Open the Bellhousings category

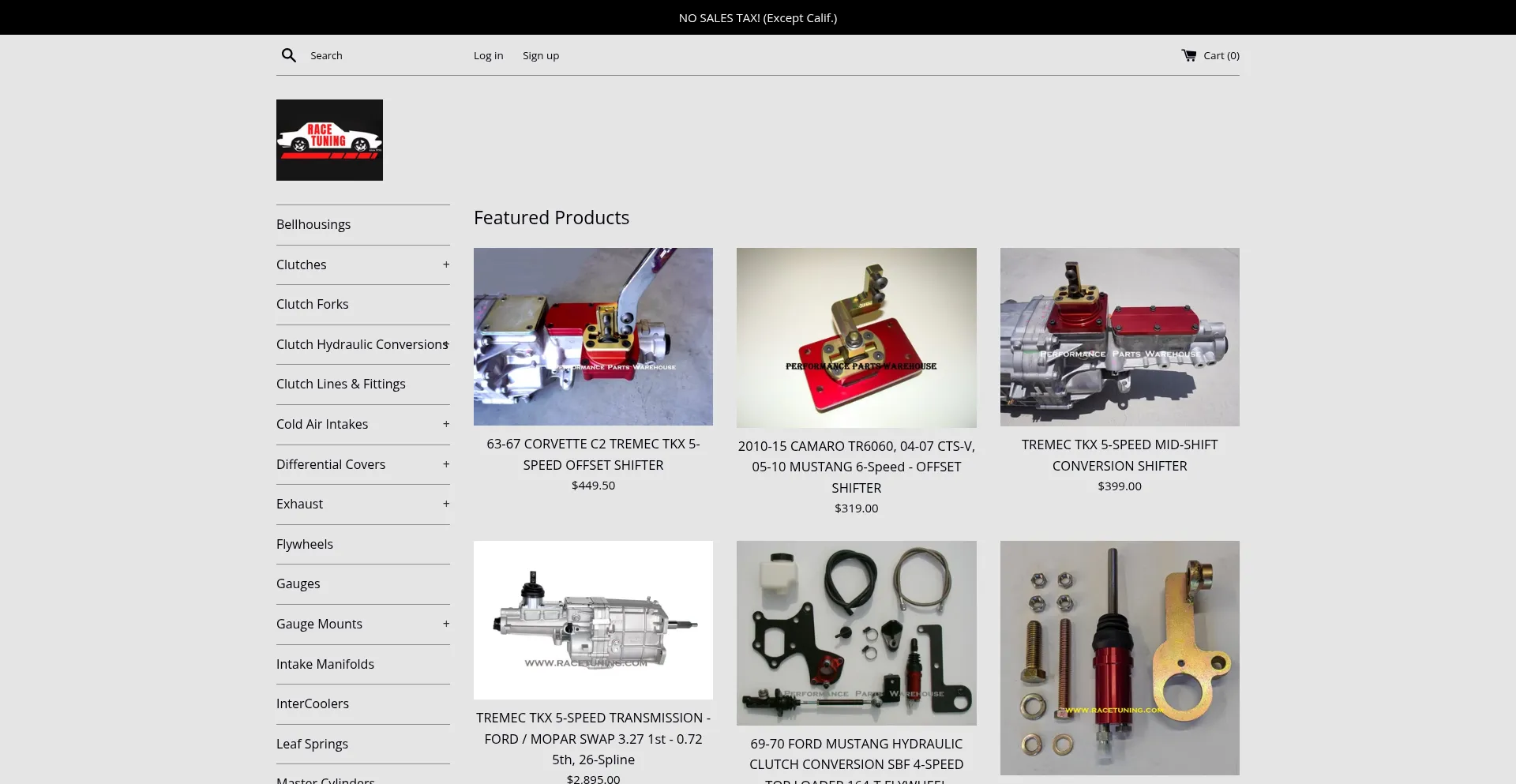coord(313,224)
